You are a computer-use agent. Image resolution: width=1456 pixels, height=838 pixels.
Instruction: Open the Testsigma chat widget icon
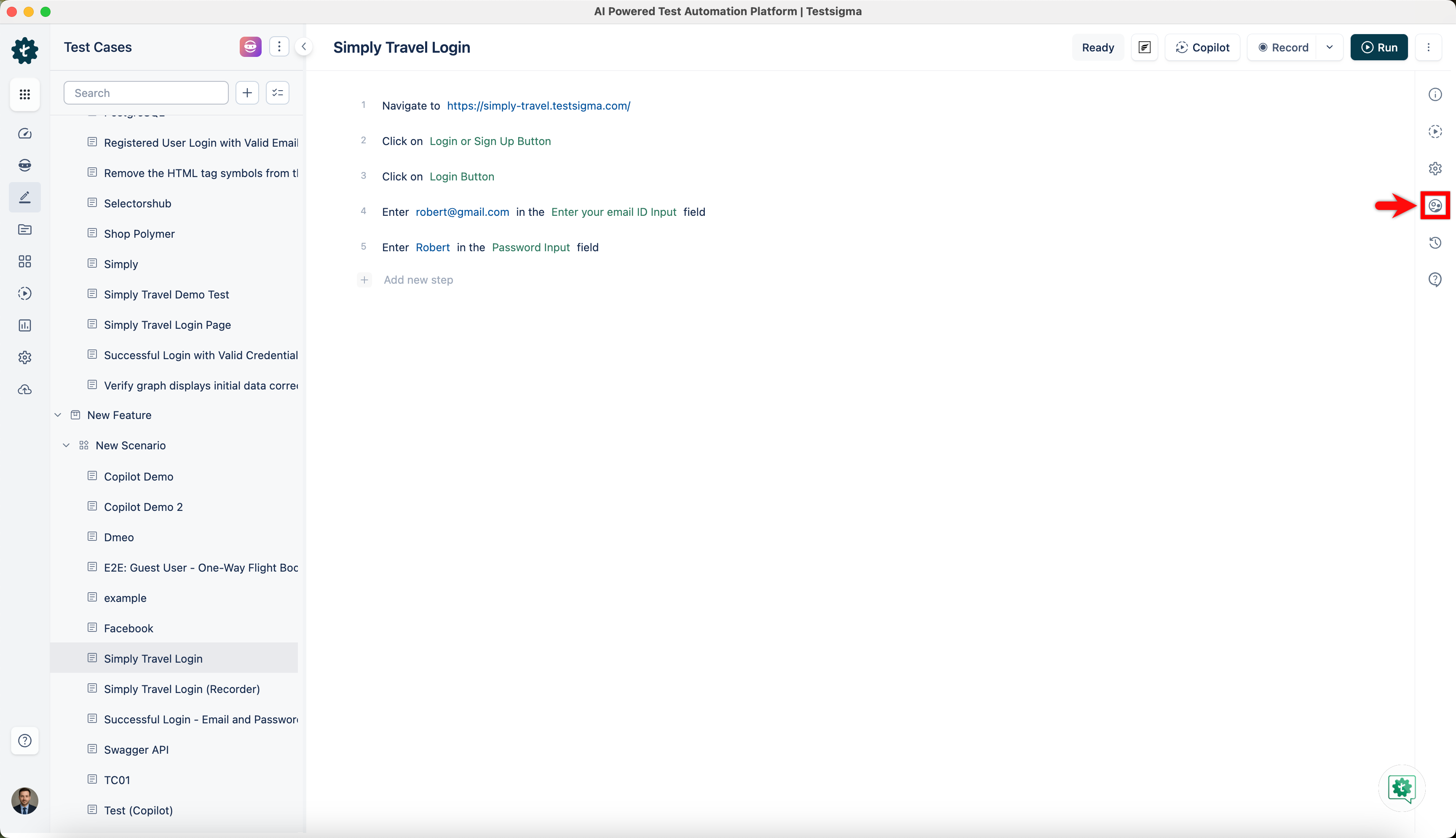point(1402,788)
